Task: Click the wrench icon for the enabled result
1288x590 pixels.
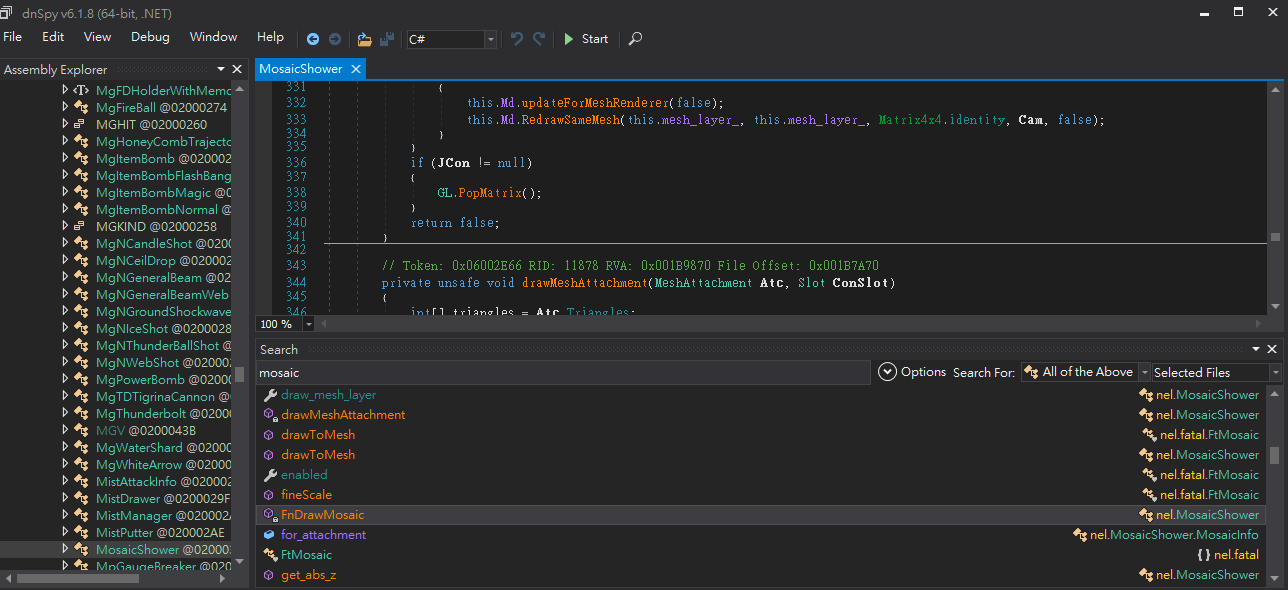Action: (269, 475)
